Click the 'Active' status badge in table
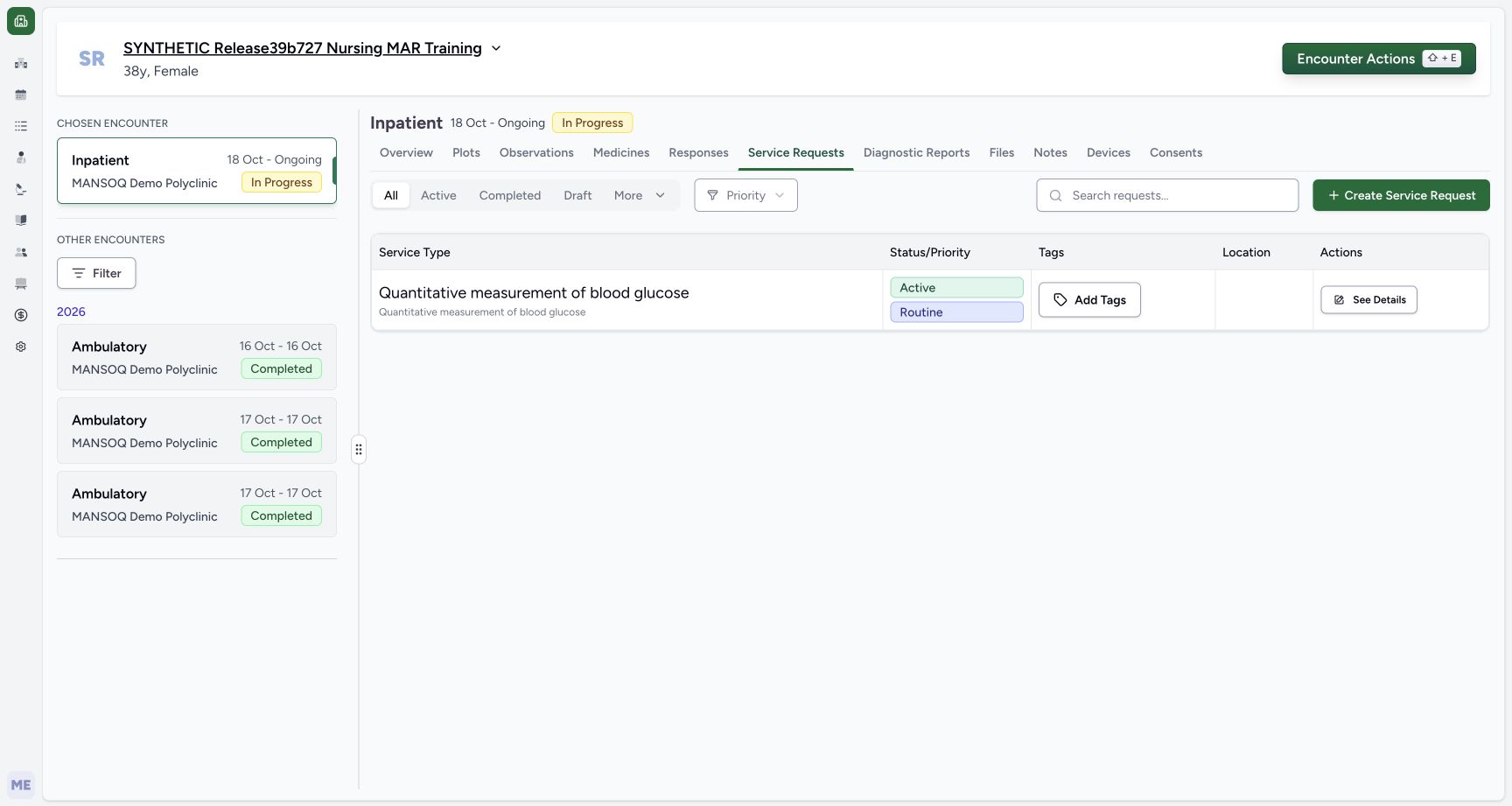This screenshot has width=1512, height=806. [x=956, y=288]
